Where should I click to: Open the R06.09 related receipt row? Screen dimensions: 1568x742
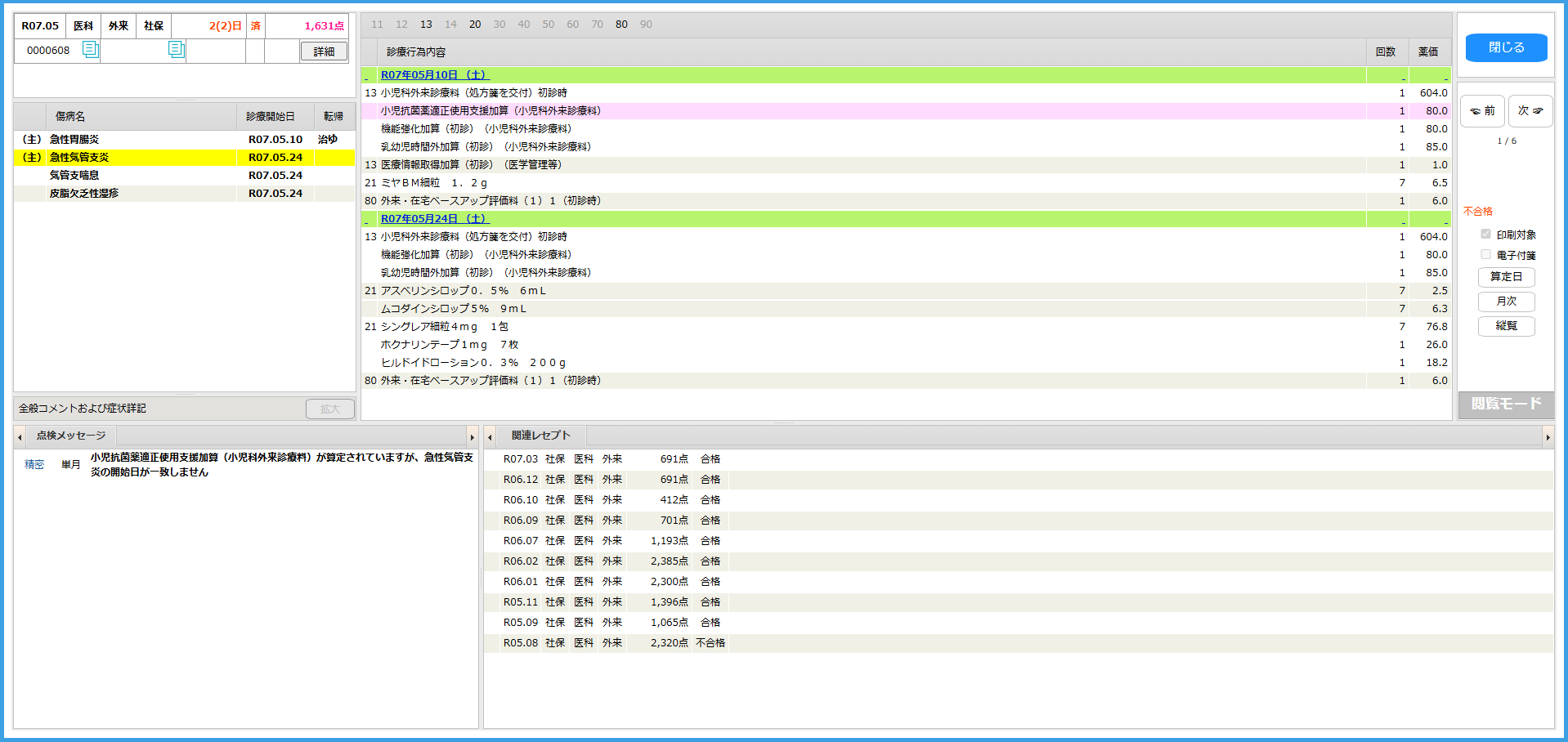[1019, 521]
